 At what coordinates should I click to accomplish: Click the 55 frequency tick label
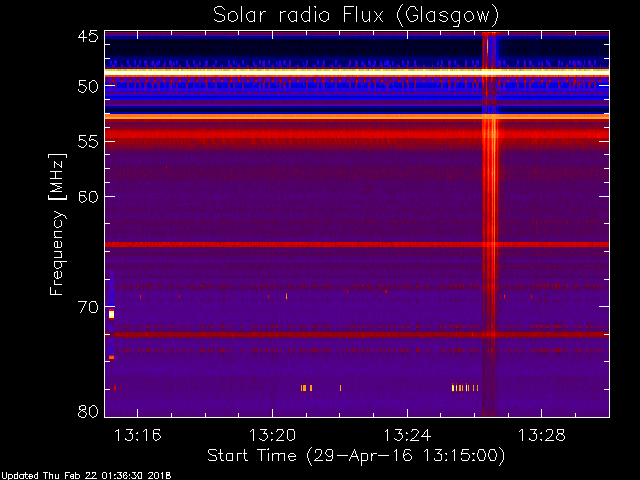pyautogui.click(x=88, y=142)
